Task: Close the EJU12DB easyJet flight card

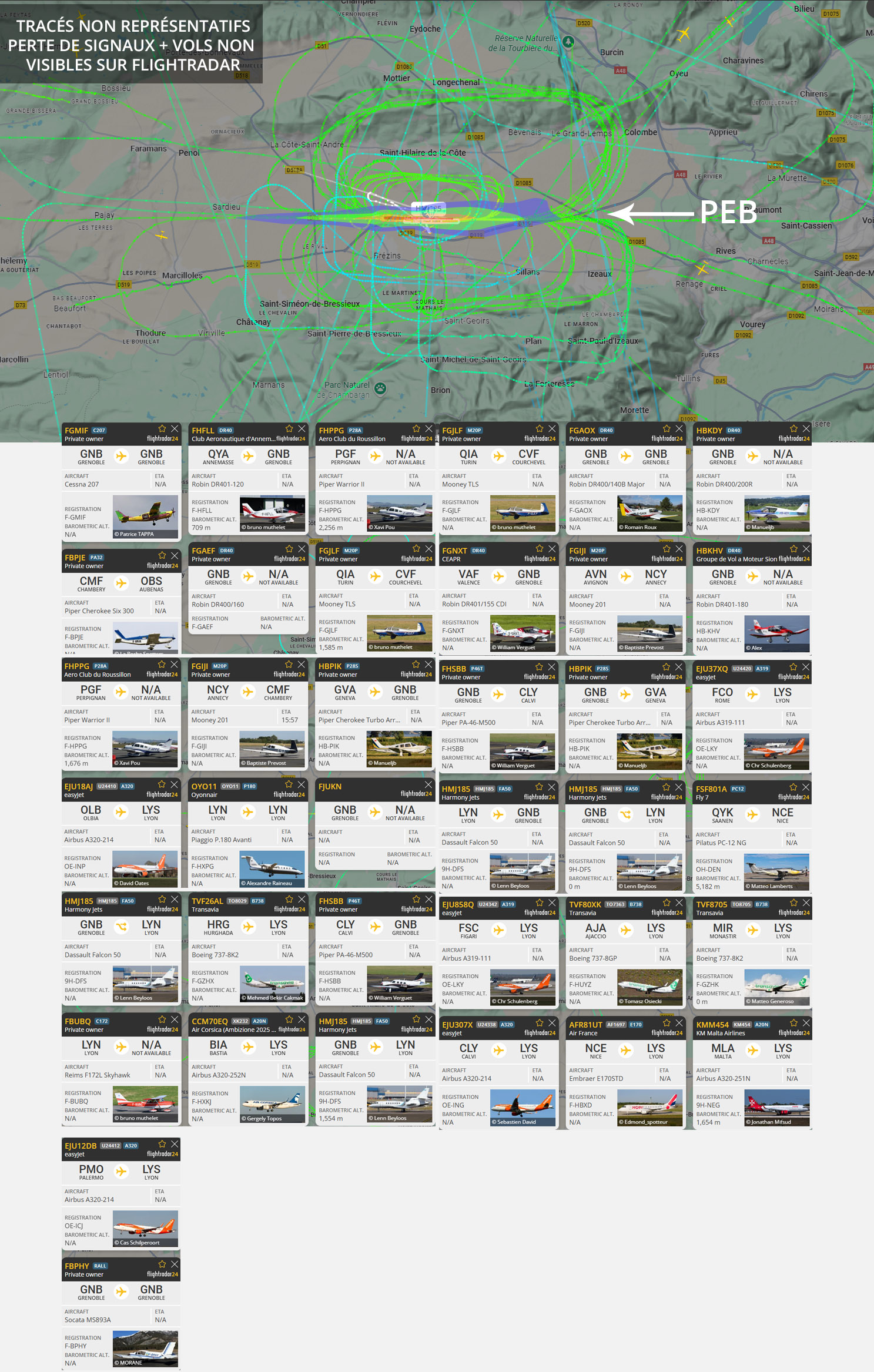Action: click(x=175, y=1144)
